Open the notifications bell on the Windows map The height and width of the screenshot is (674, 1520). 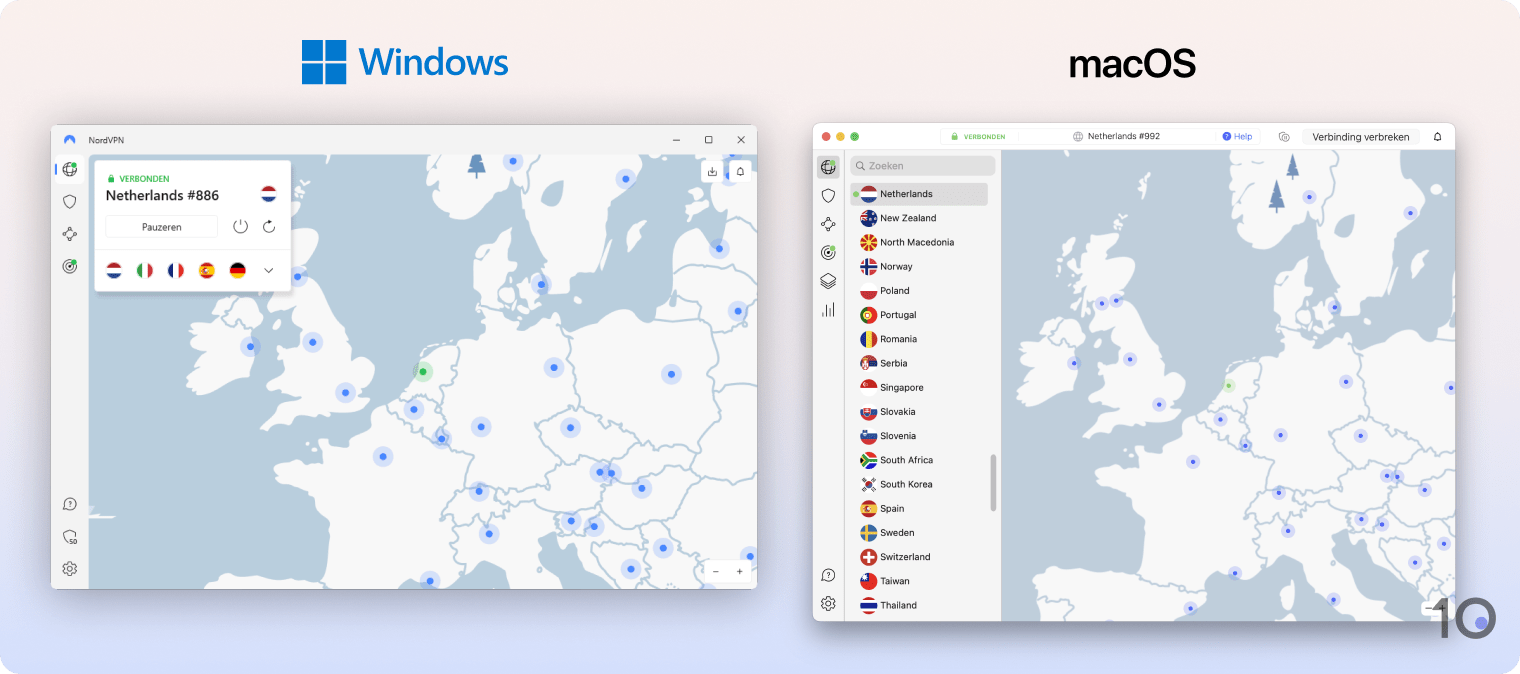[740, 171]
